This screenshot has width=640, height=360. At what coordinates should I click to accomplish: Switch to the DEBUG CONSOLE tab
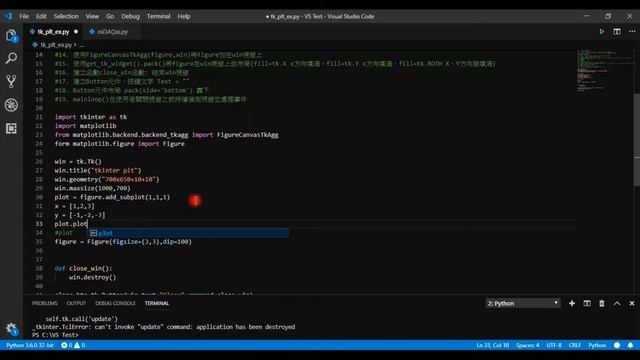click(x=115, y=303)
